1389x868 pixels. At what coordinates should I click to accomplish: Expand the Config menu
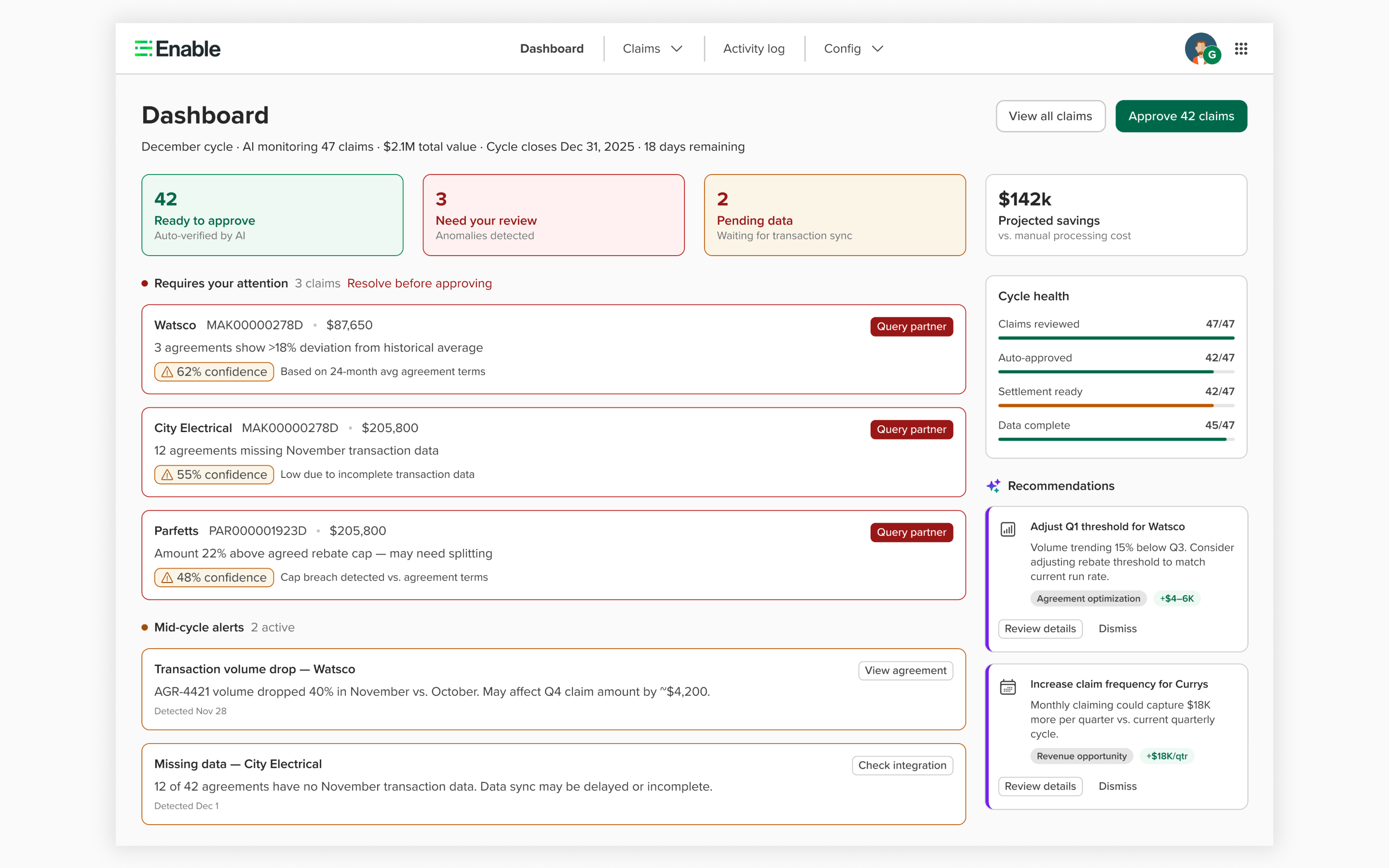click(x=852, y=48)
